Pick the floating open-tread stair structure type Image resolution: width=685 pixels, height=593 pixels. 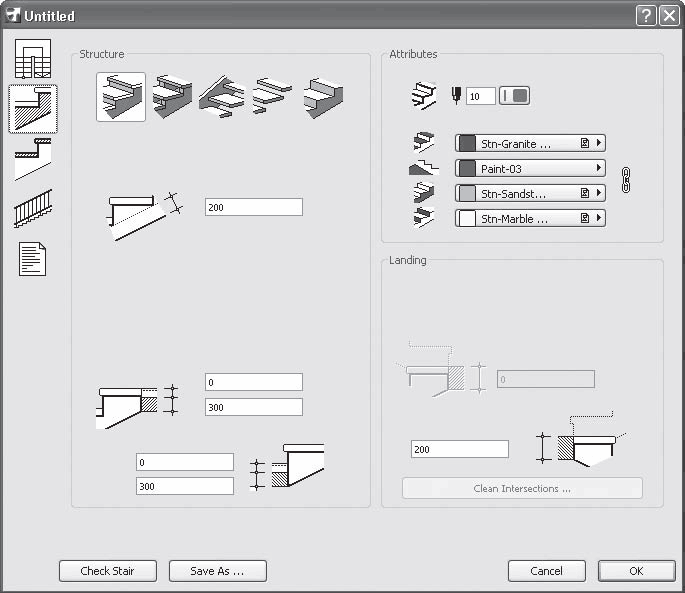272,97
